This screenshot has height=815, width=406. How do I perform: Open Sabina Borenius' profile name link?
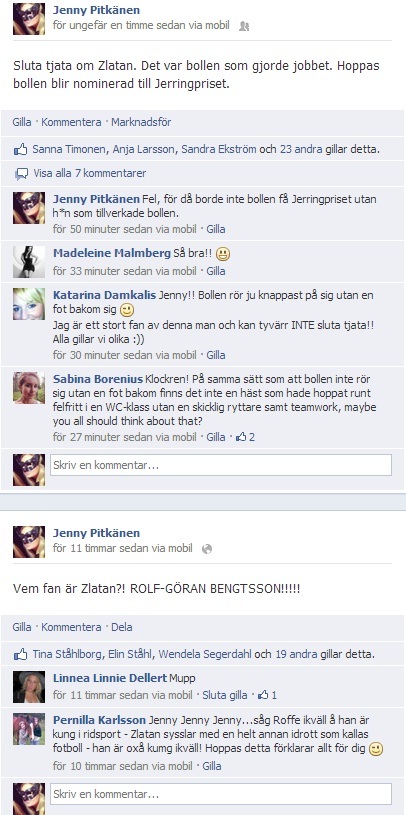click(x=98, y=379)
